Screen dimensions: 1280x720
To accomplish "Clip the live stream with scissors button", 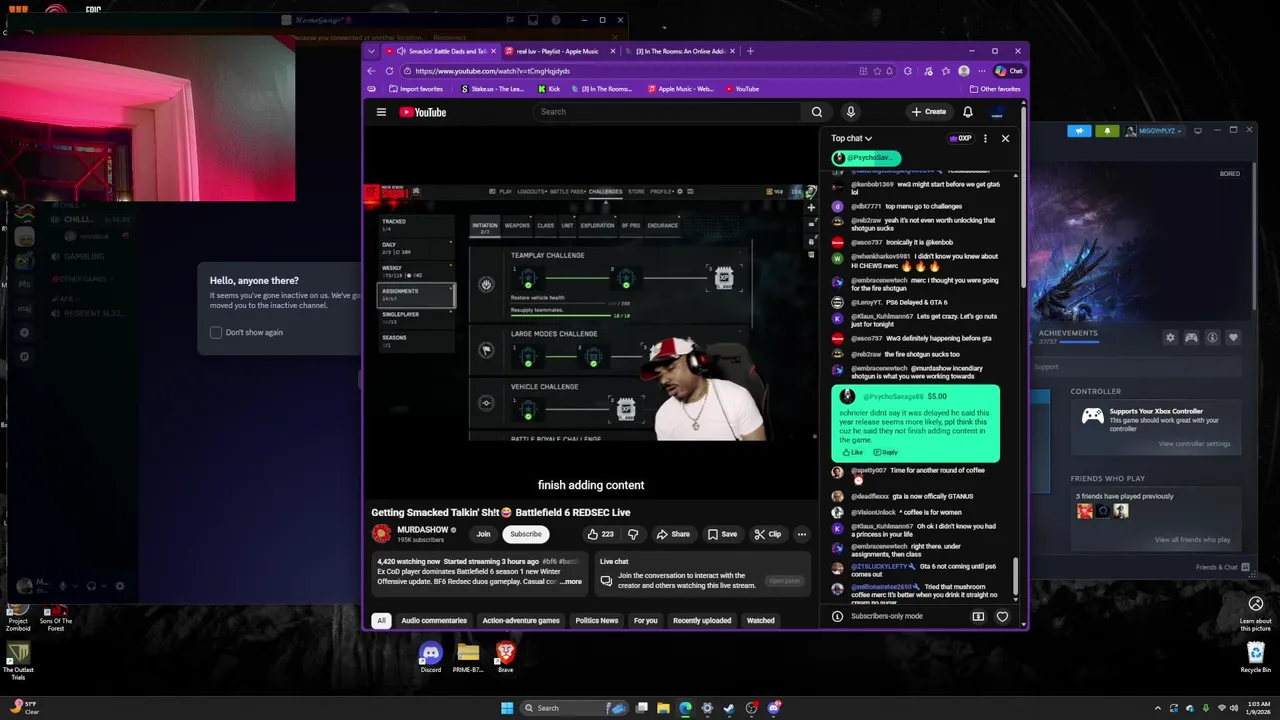I will click(768, 534).
